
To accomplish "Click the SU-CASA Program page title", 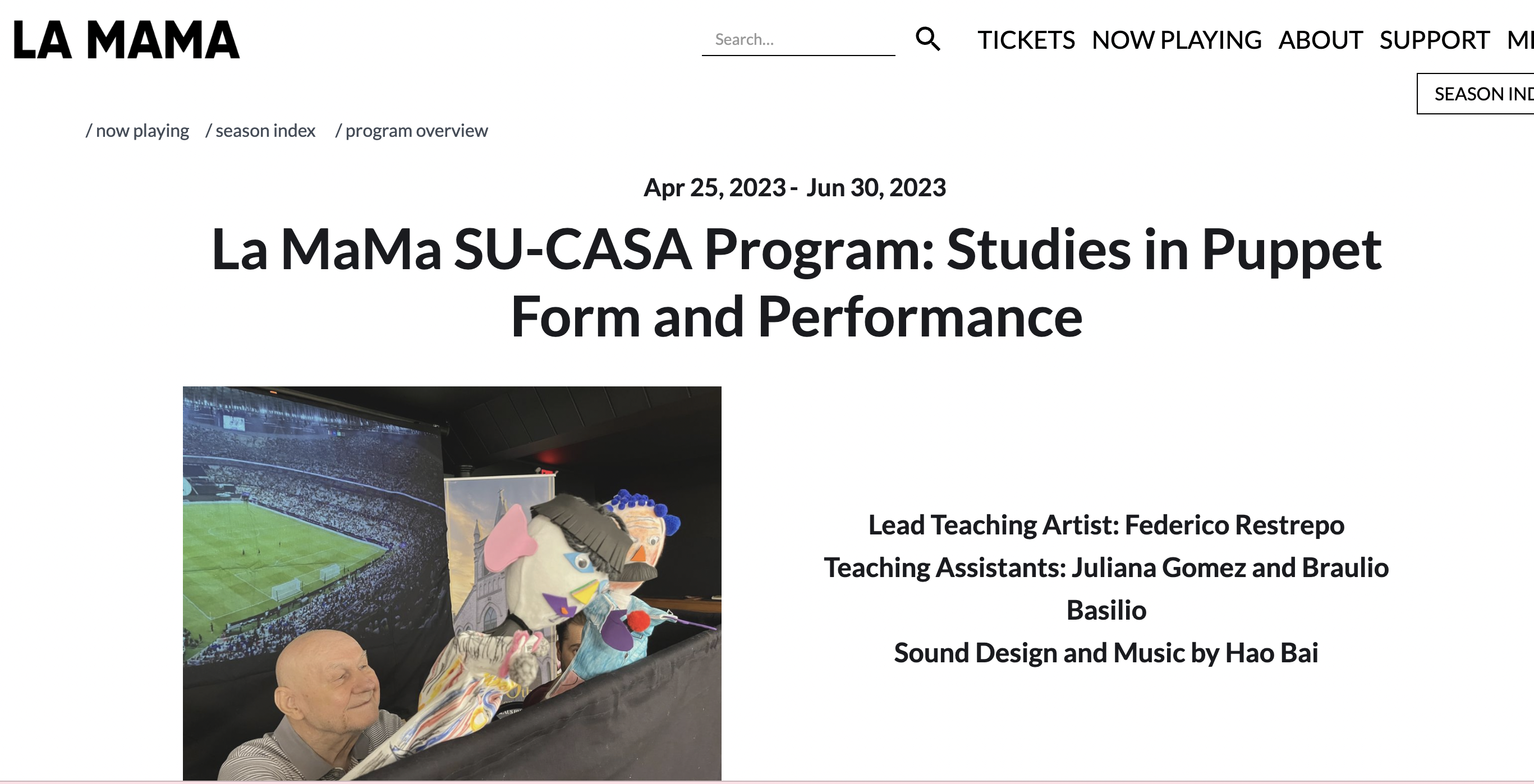I will (x=796, y=282).
